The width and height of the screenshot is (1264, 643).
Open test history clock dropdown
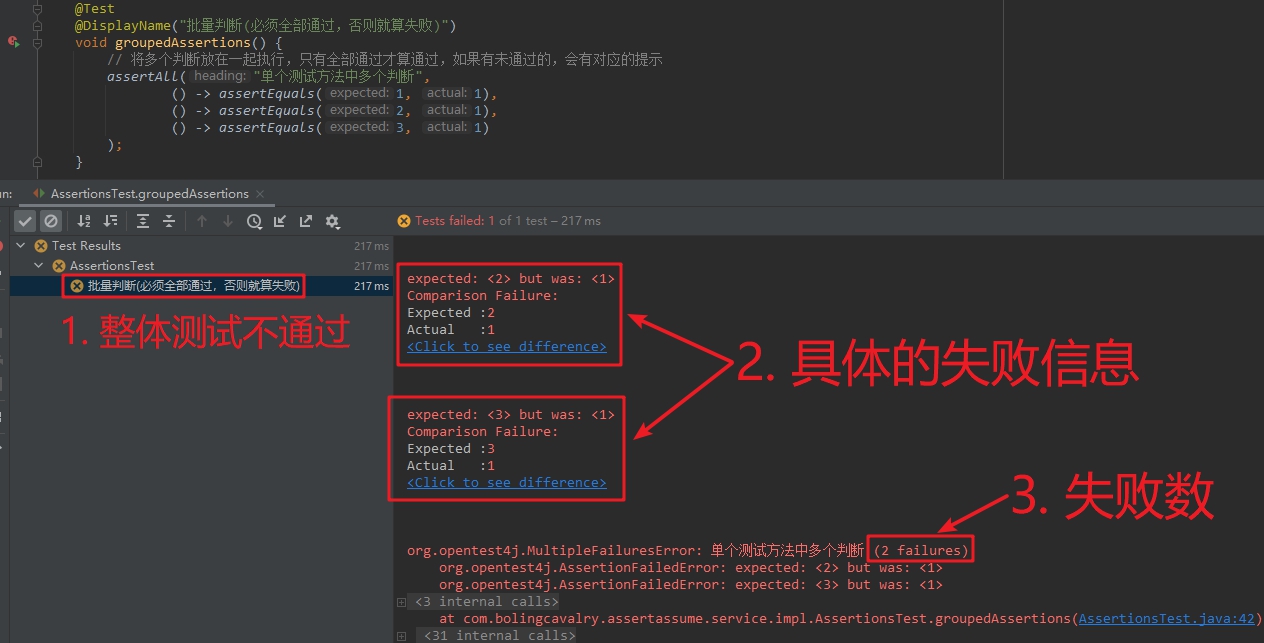pos(255,221)
